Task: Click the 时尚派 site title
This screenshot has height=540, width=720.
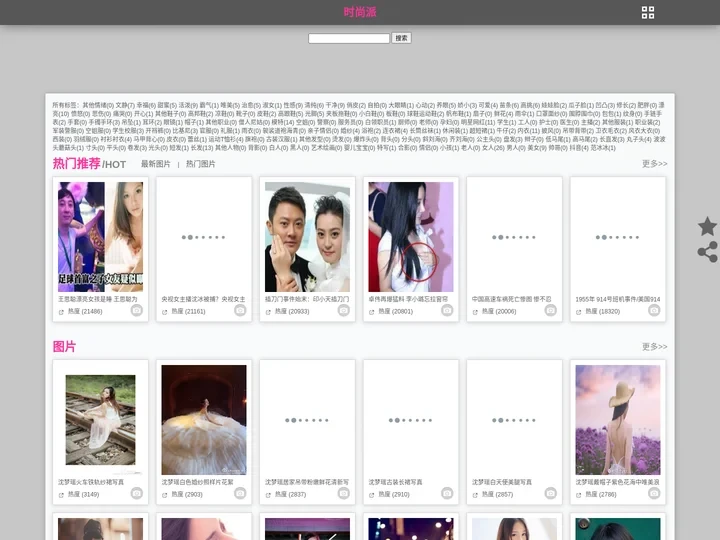Action: [x=360, y=12]
